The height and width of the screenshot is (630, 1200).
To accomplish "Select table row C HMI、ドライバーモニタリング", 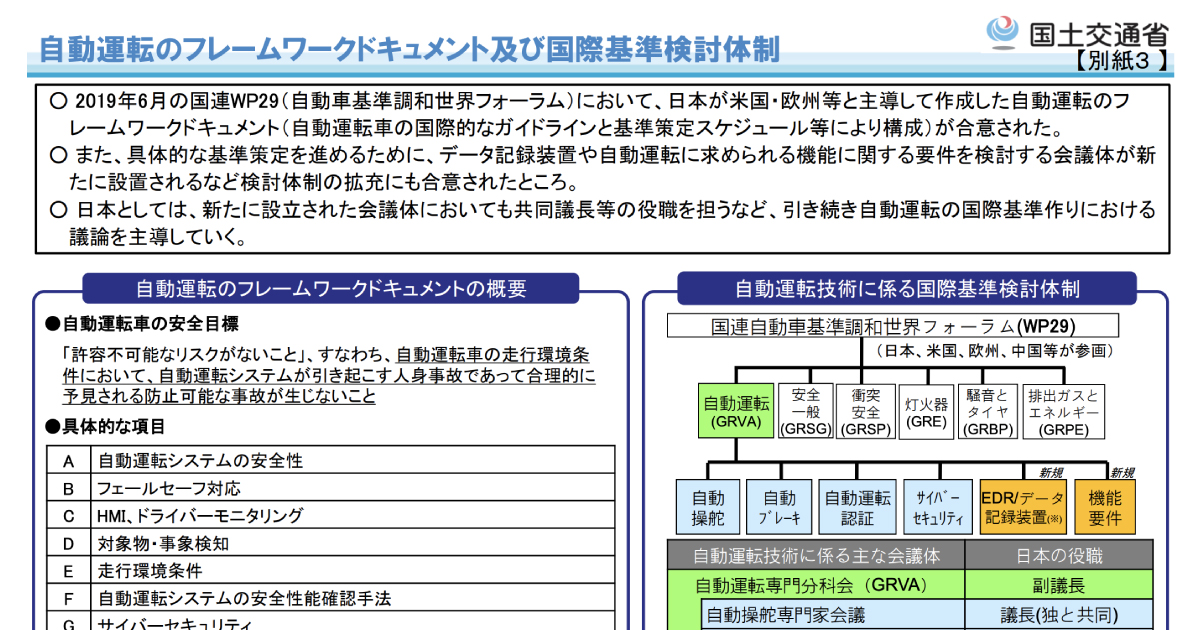I will (330, 516).
